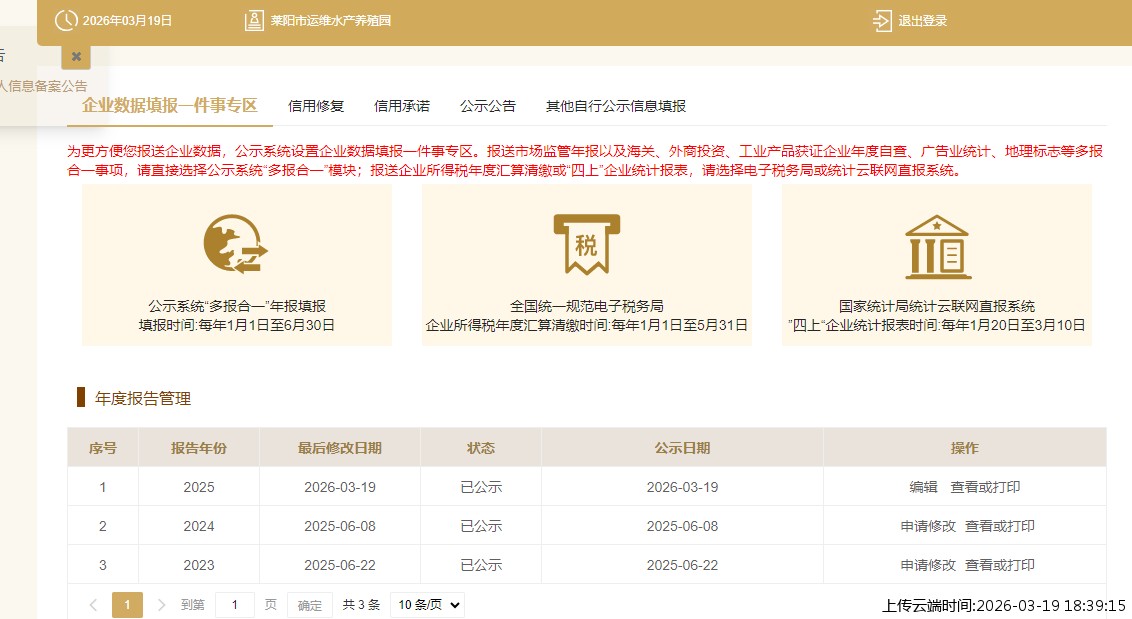Image resolution: width=1132 pixels, height=619 pixels.
Task: Click the previous page arrow icon
Action: (93, 605)
